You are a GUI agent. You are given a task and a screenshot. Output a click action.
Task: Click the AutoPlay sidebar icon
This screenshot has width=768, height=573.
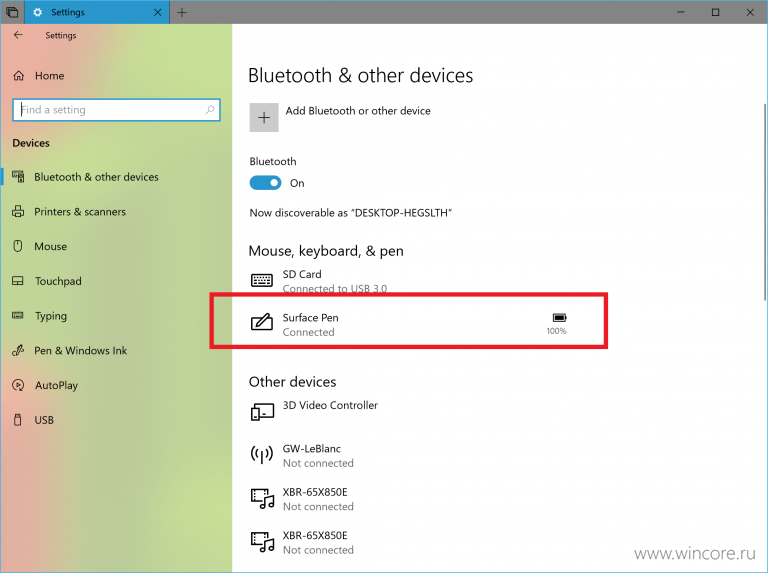(x=18, y=385)
